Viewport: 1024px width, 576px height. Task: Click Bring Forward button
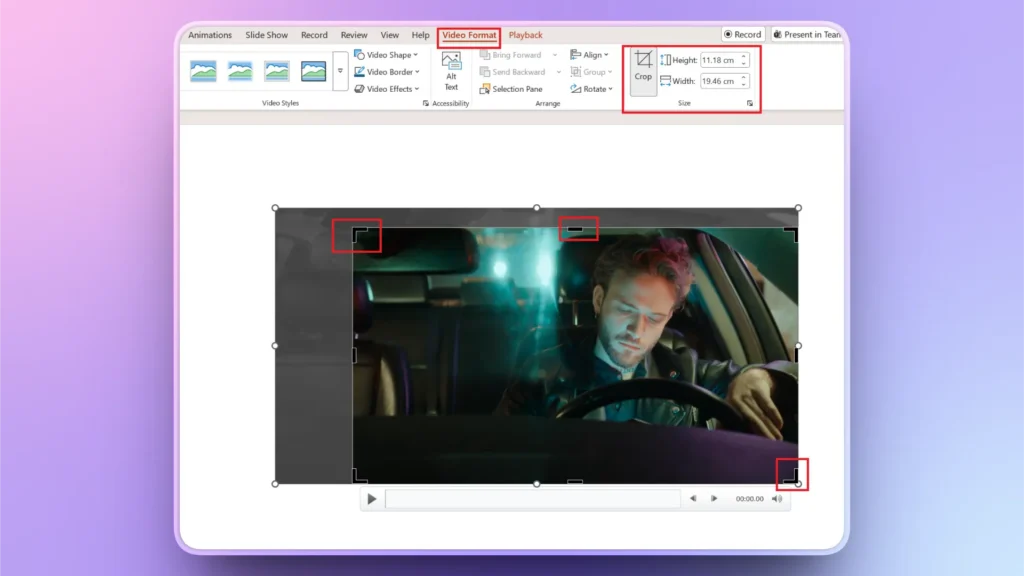tap(511, 55)
